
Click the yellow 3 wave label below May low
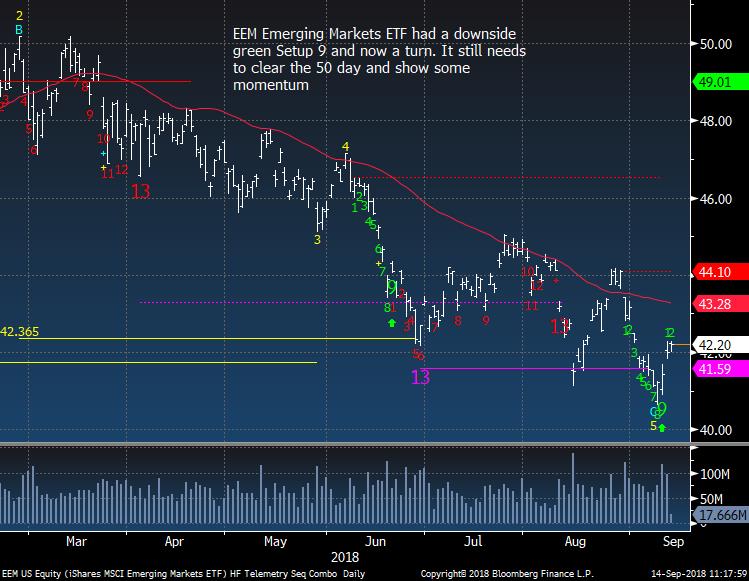click(317, 240)
